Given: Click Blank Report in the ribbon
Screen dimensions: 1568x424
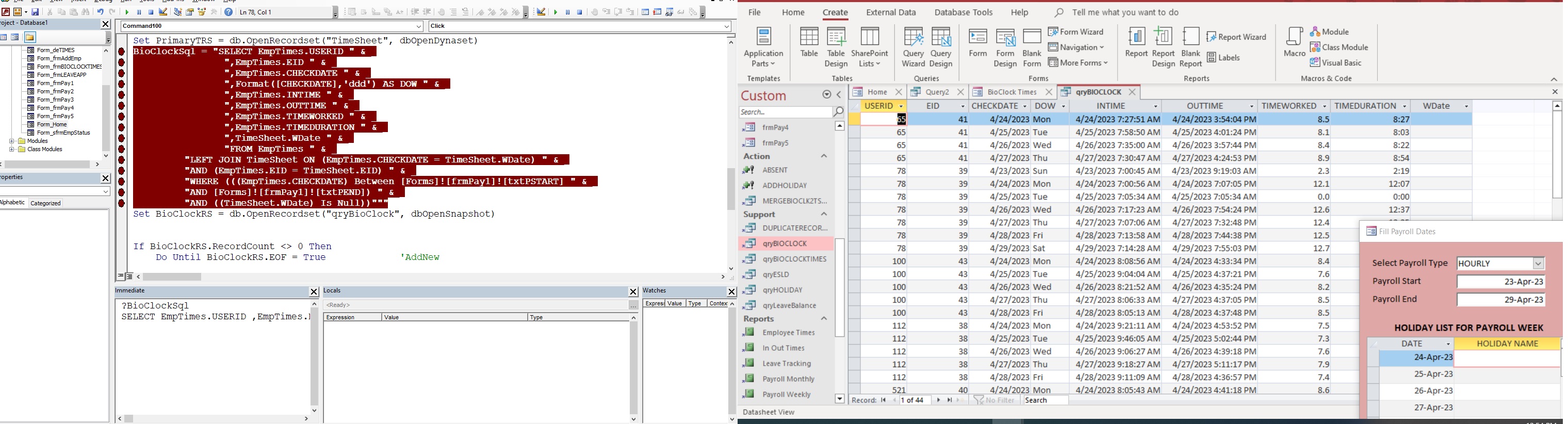Looking at the screenshot, I should 1190,47.
